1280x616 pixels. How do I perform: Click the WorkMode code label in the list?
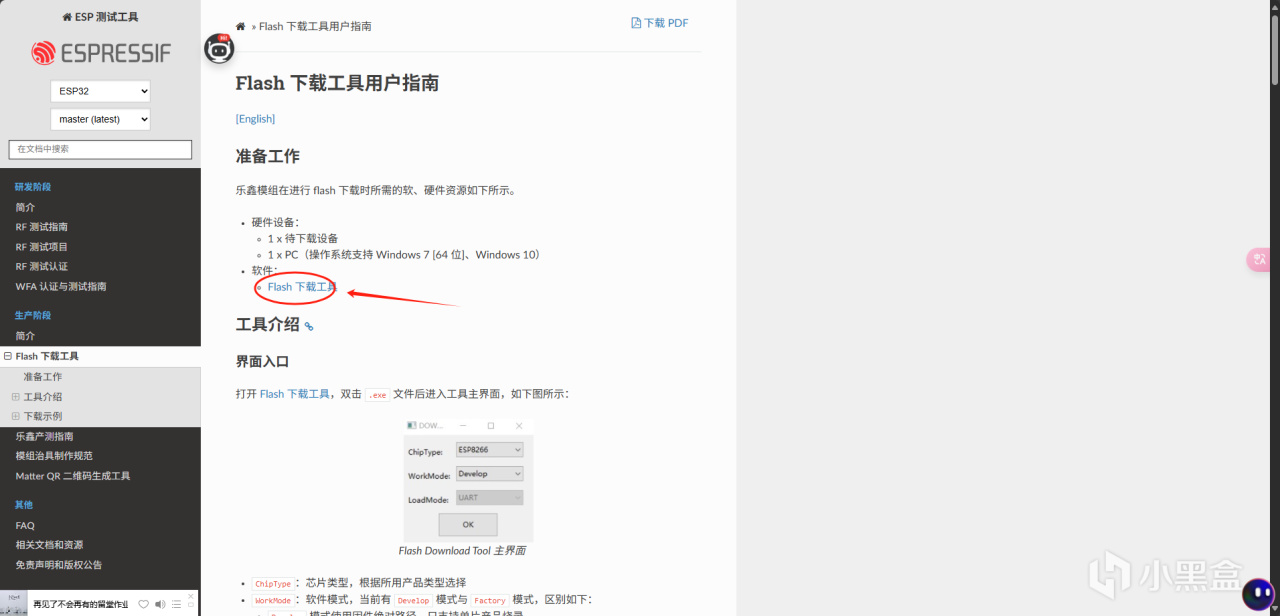pos(273,601)
